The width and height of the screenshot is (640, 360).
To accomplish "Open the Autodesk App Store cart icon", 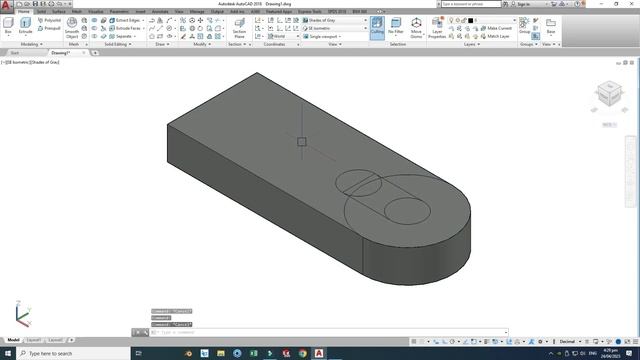I will (554, 4).
